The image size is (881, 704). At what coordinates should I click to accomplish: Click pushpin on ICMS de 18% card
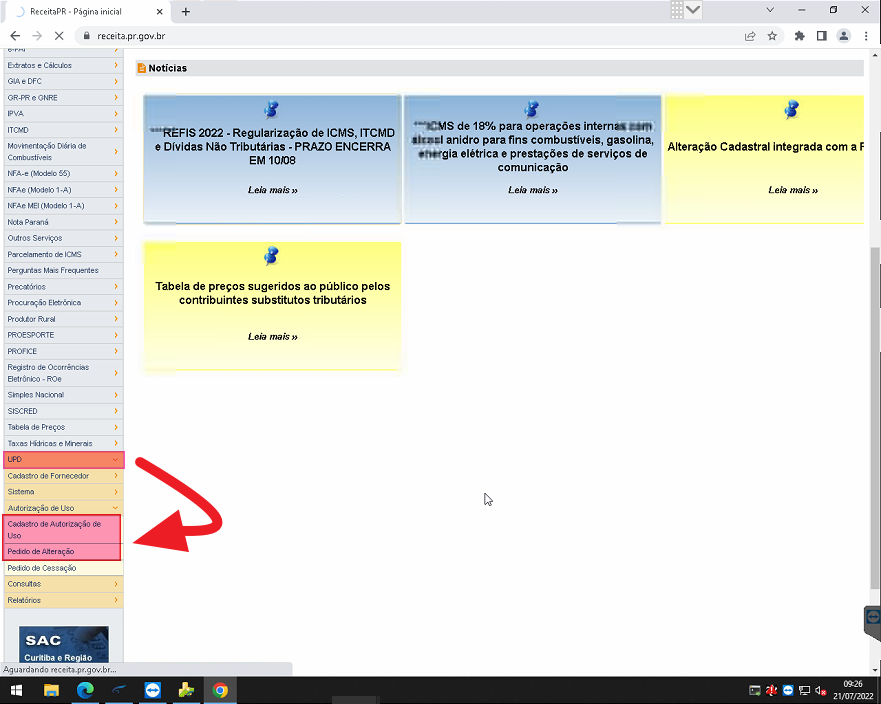(x=532, y=109)
